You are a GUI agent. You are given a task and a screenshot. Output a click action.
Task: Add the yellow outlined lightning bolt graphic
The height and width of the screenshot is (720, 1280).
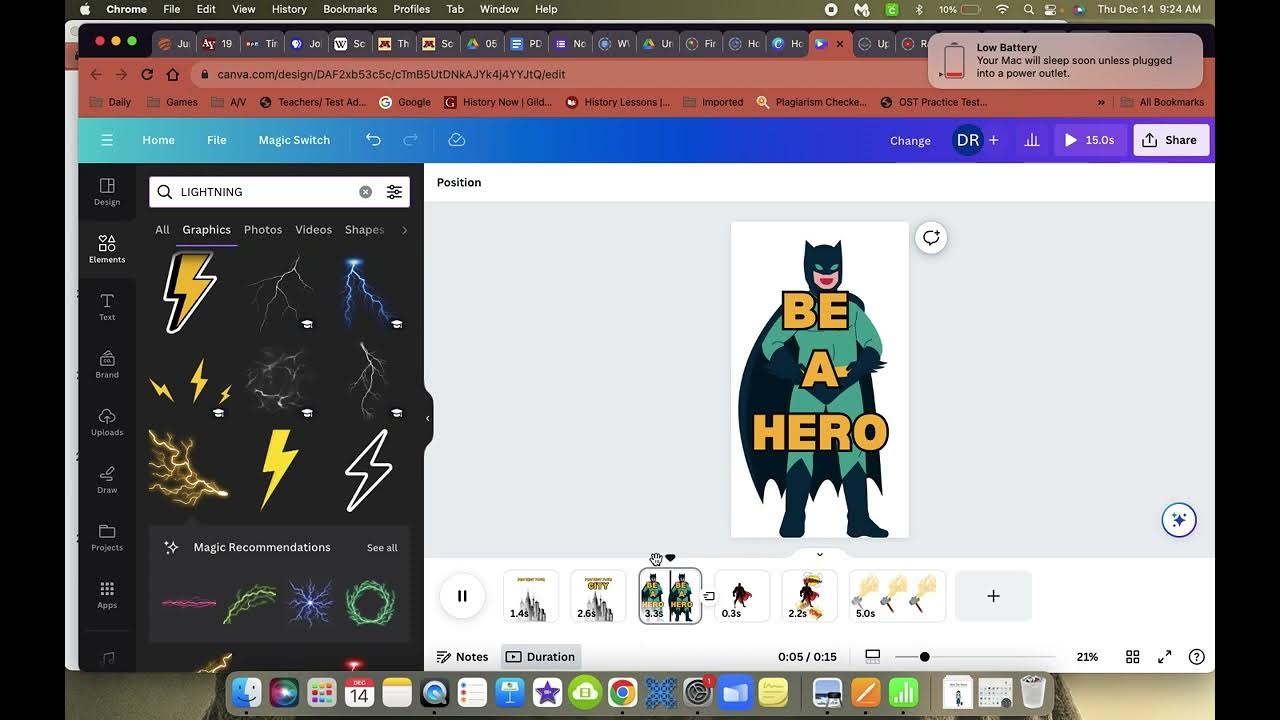(189, 291)
